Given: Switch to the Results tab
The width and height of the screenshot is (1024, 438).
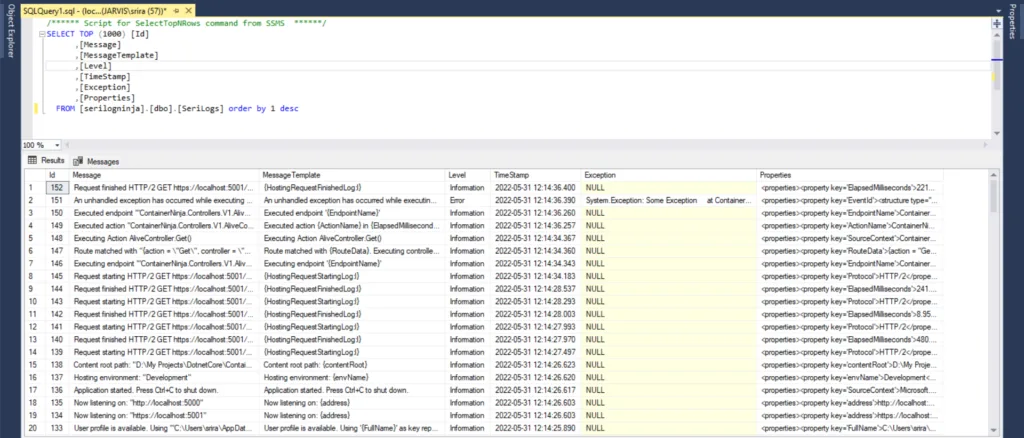Looking at the screenshot, I should (46, 161).
